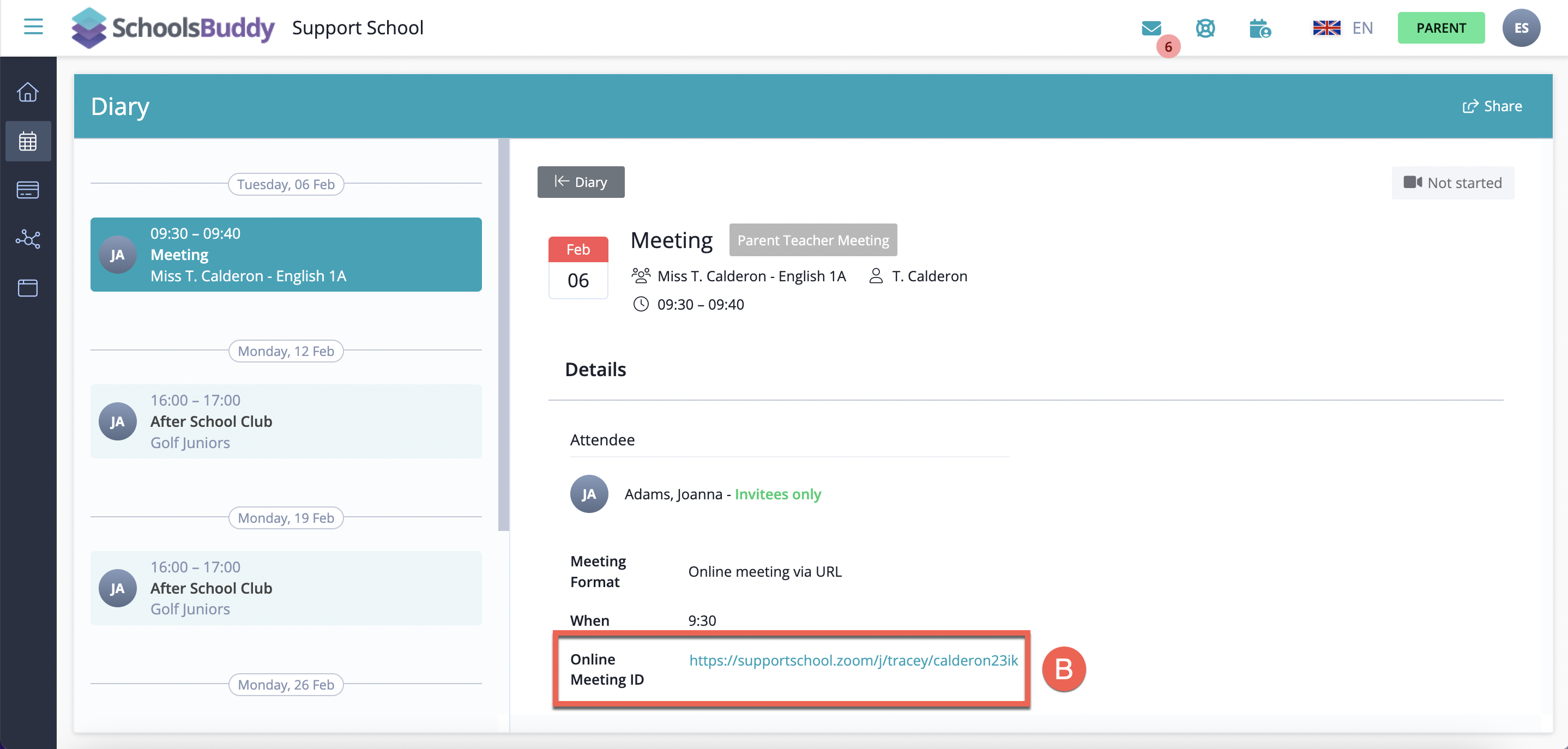Screen dimensions: 1568x749
Task: Go back using the Diary button
Action: click(x=580, y=182)
